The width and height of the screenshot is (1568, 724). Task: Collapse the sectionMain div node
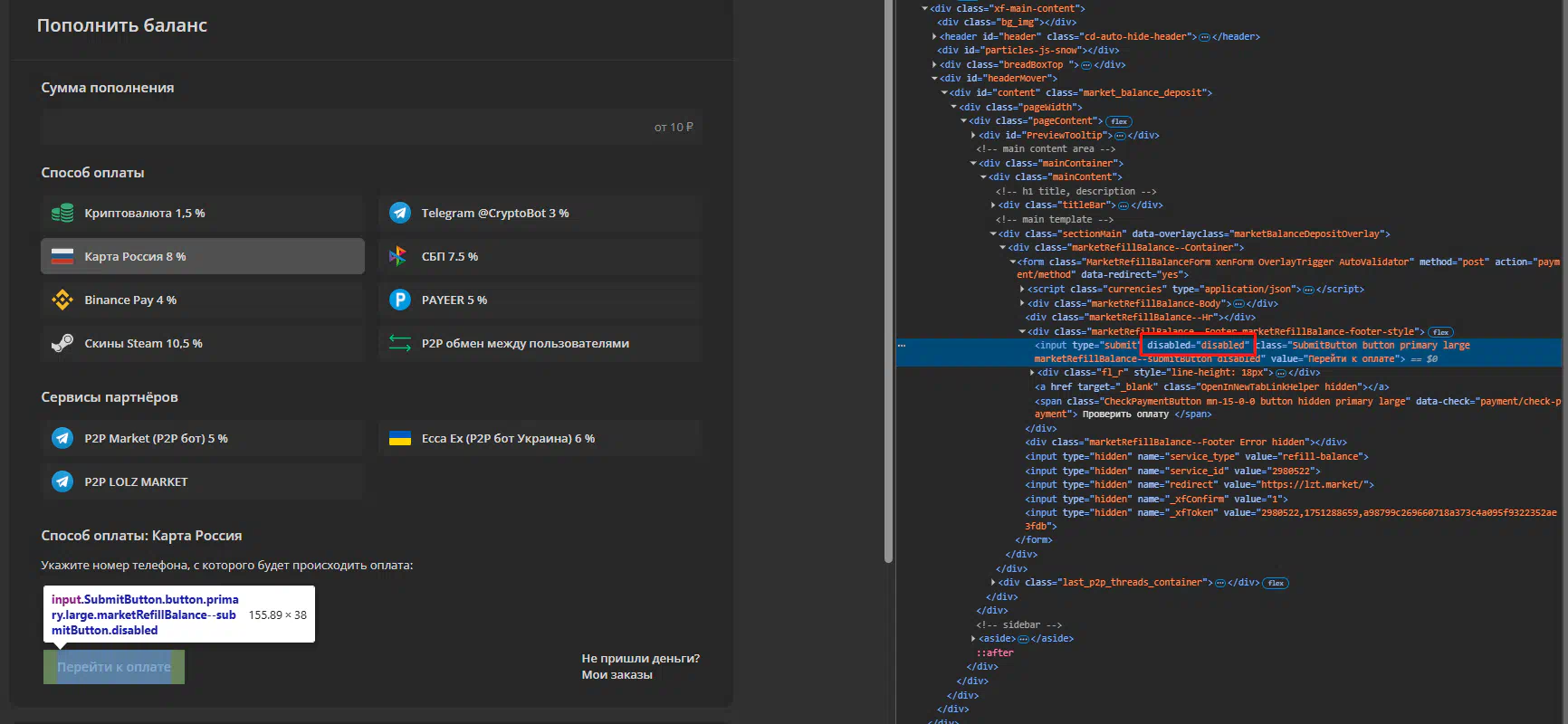[993, 234]
